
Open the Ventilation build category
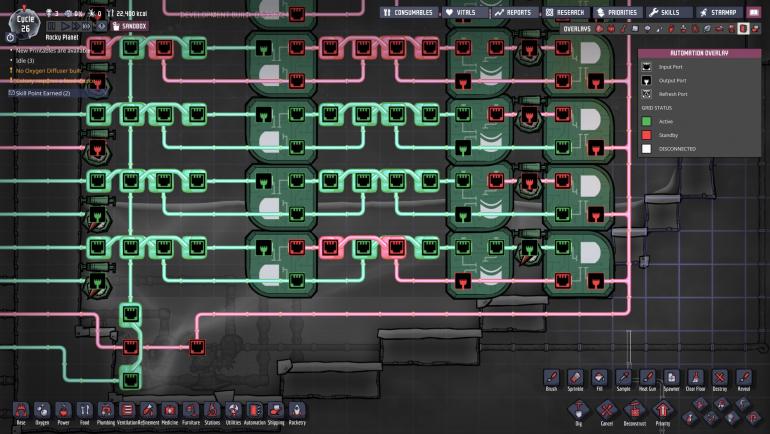tap(127, 413)
